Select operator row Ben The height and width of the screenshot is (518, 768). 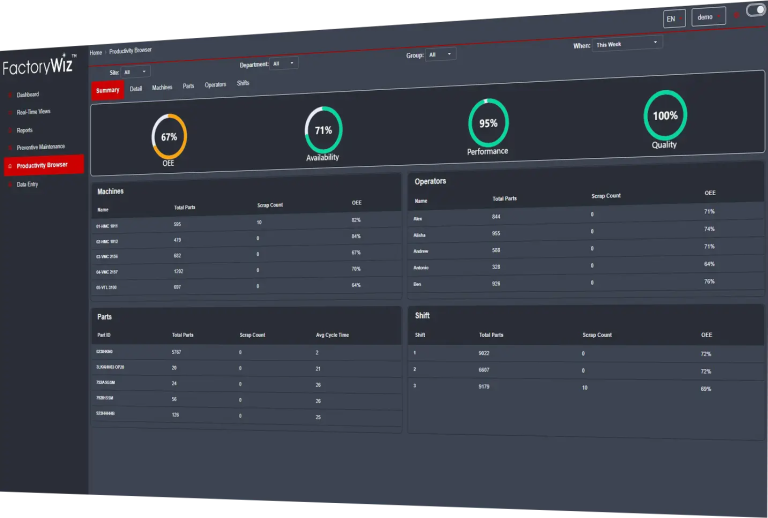[586, 283]
